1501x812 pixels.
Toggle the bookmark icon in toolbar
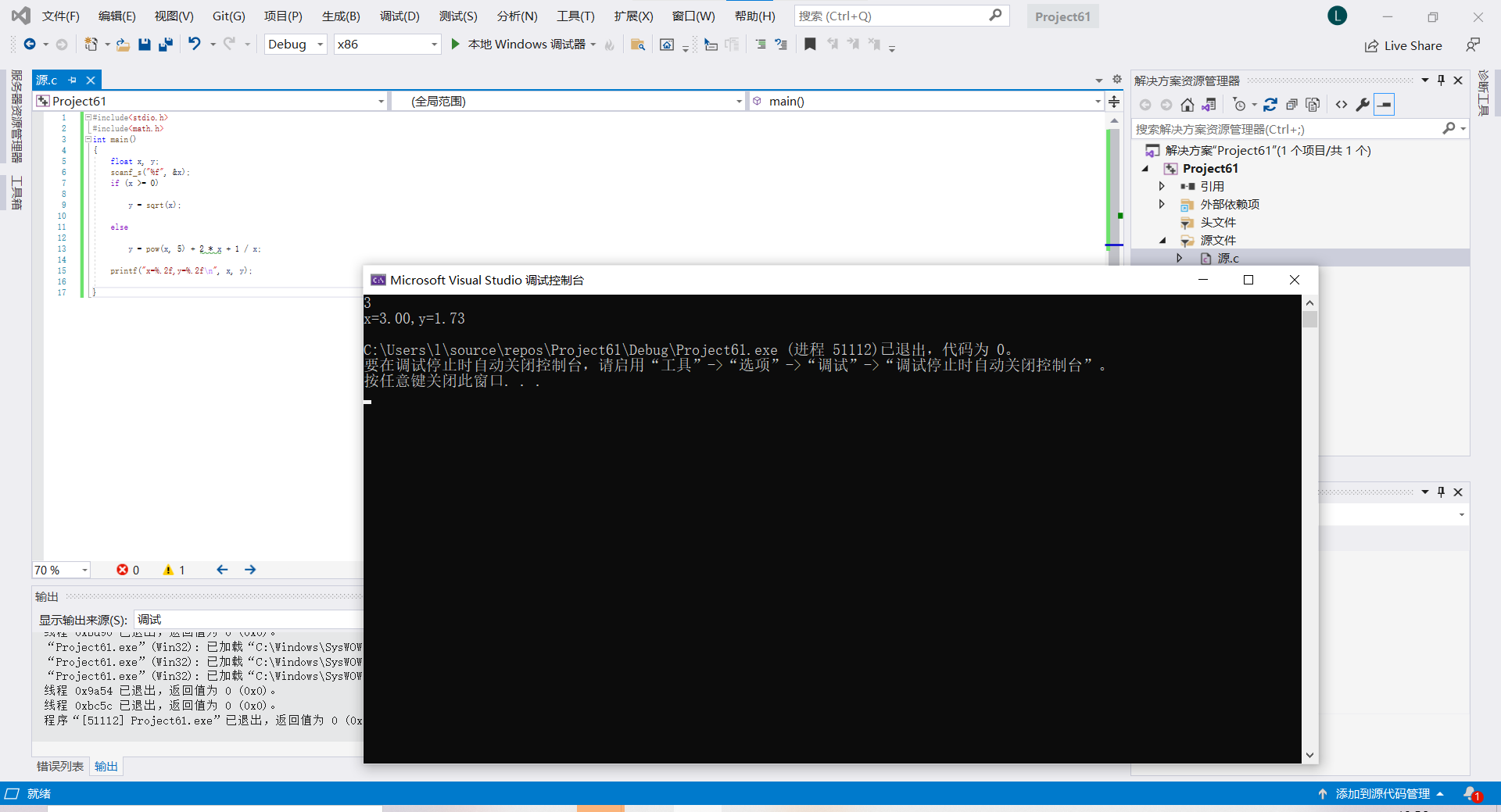tap(810, 45)
